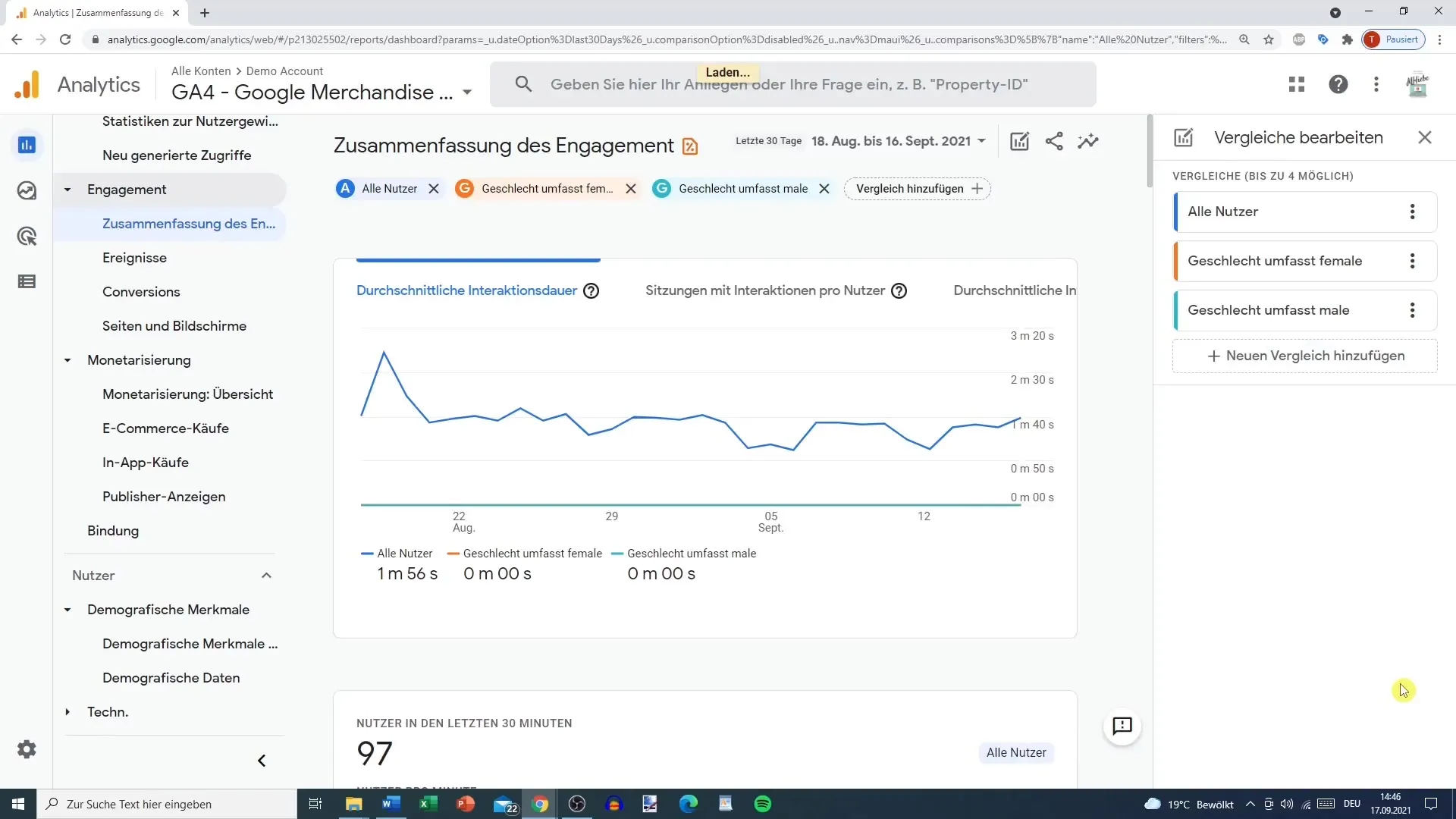Remove the Geschlecht umfasst male chip
The height and width of the screenshot is (819, 1456).
(x=824, y=189)
